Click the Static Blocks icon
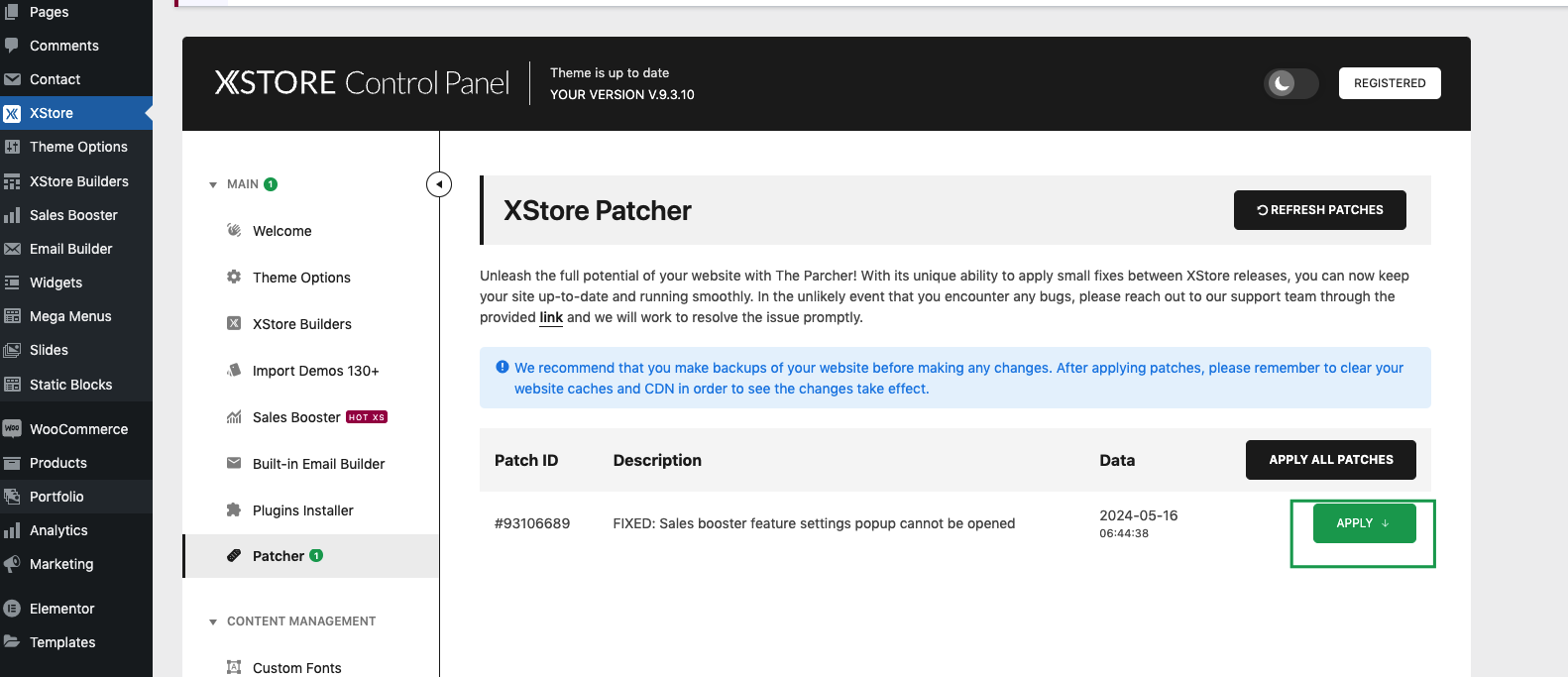The height and width of the screenshot is (677, 1568). tap(12, 385)
